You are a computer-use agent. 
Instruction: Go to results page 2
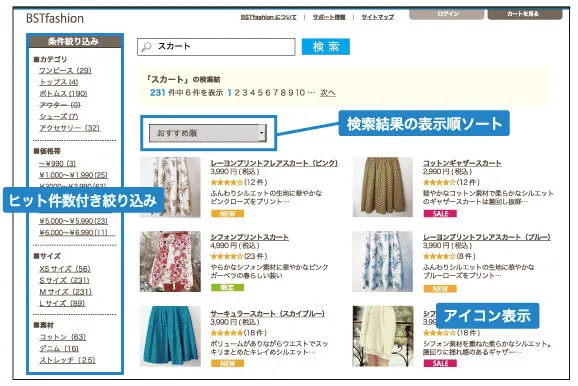pos(237,93)
